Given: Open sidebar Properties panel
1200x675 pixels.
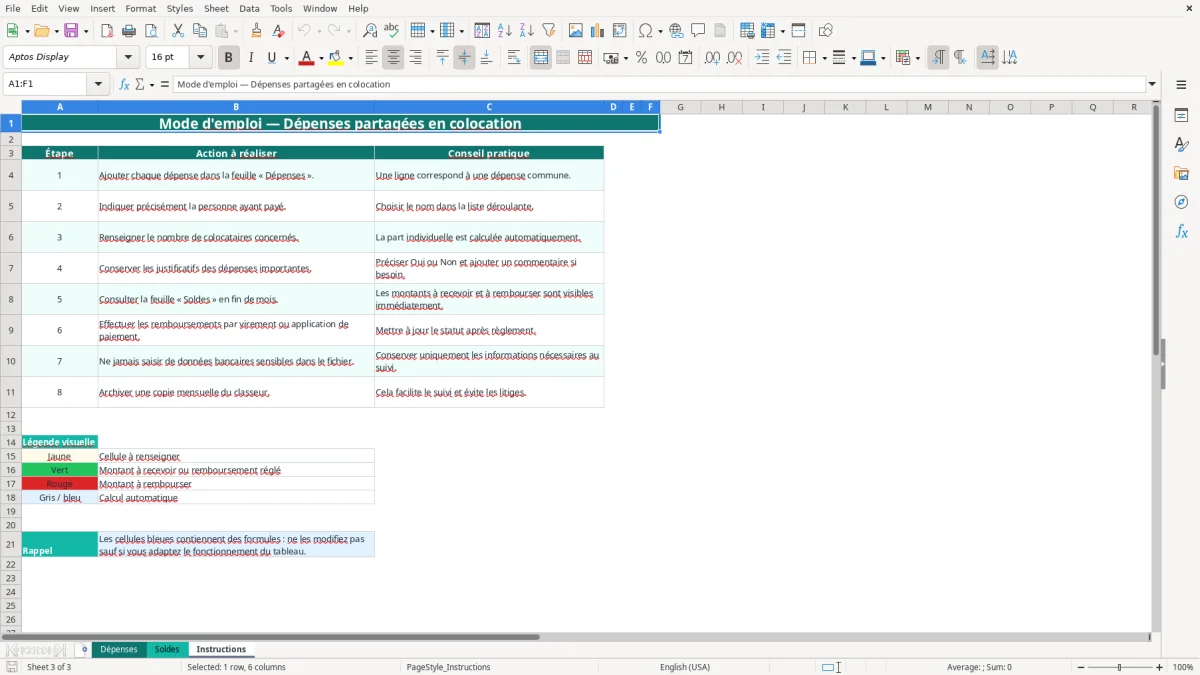Looking at the screenshot, I should 1181,115.
